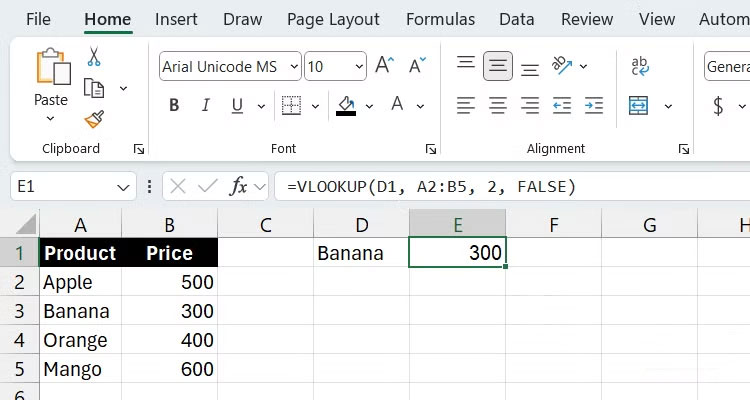Open Font settings dialog launcher
The image size is (750, 400).
pos(431,149)
